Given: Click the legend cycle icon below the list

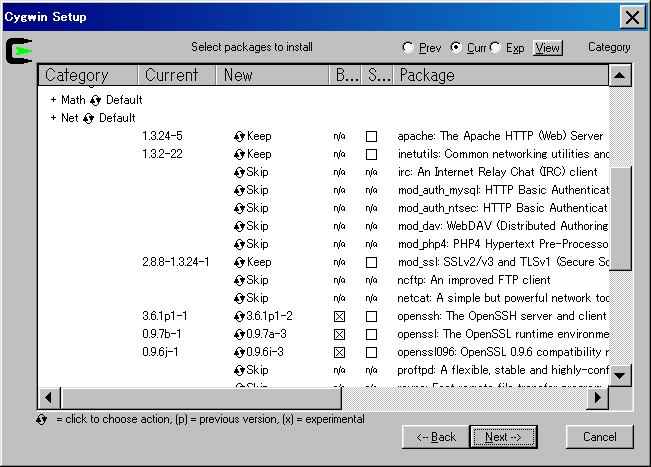Looking at the screenshot, I should point(42,419).
